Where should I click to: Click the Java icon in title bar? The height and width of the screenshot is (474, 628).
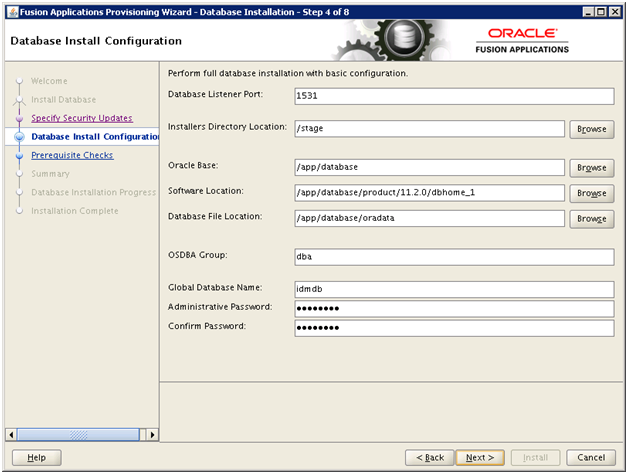(x=13, y=12)
